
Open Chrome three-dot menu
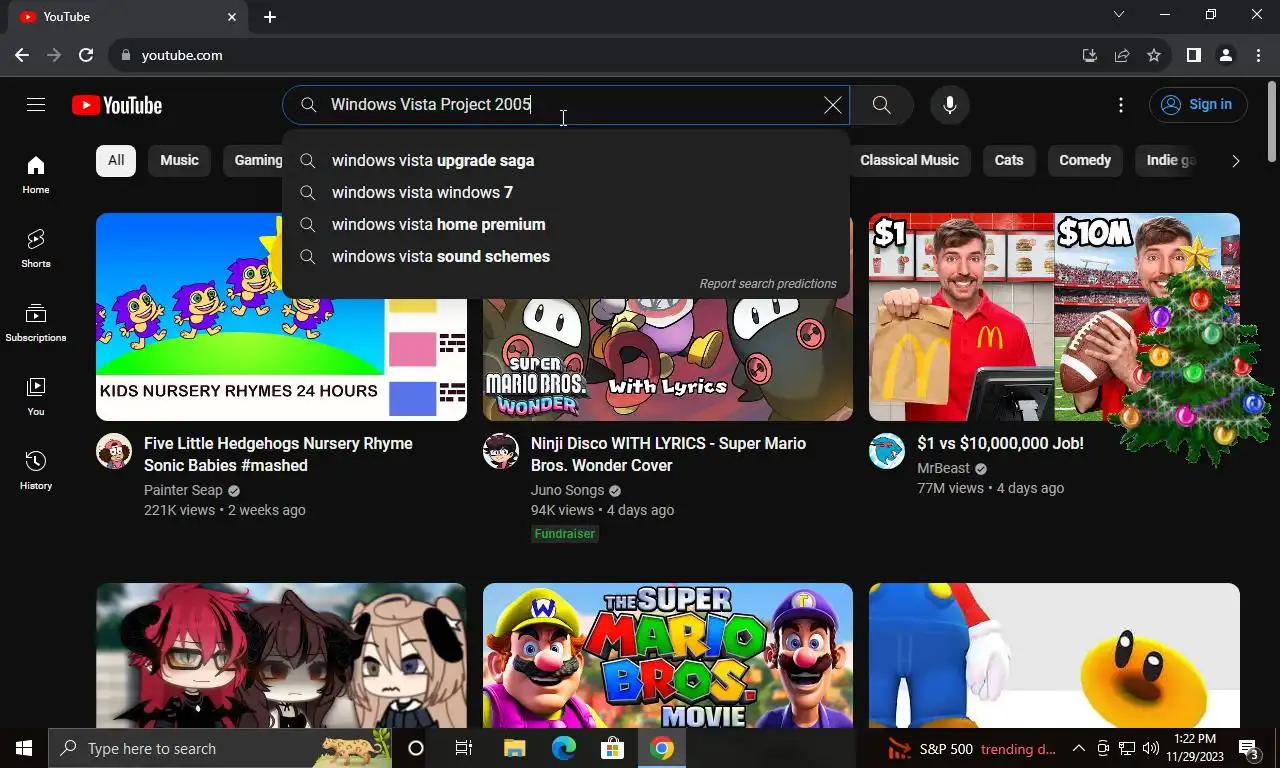click(x=1257, y=55)
